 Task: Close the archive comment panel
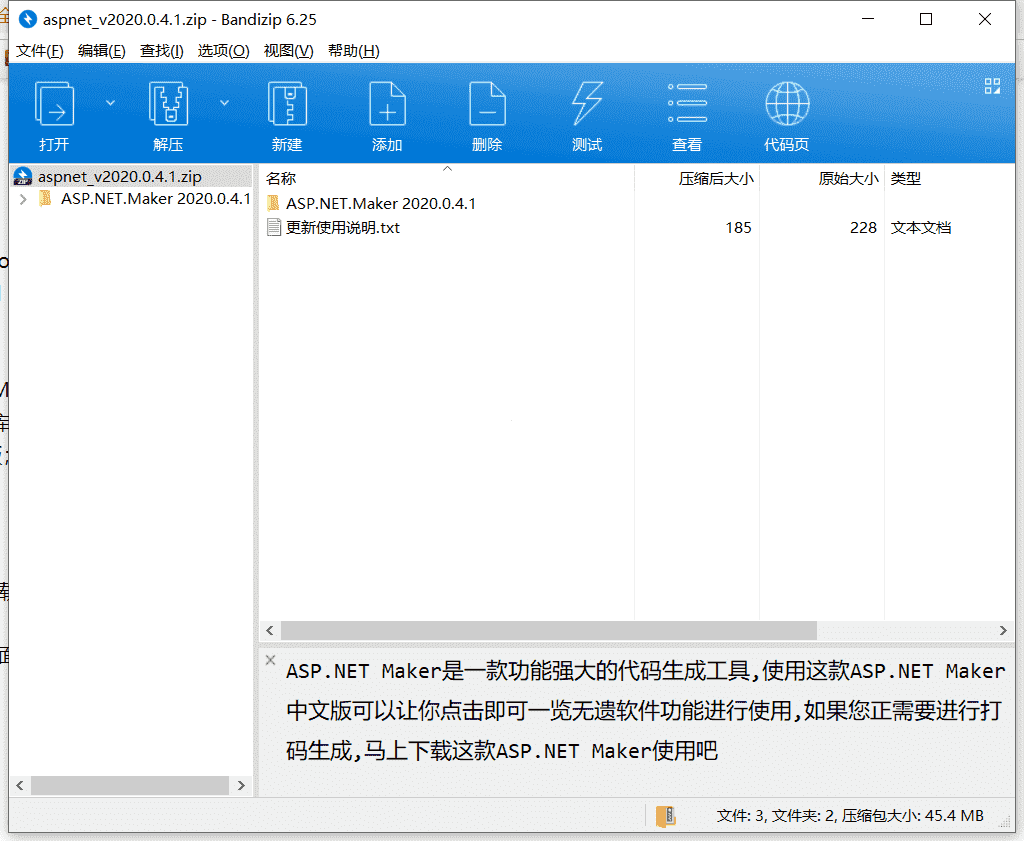click(x=270, y=660)
